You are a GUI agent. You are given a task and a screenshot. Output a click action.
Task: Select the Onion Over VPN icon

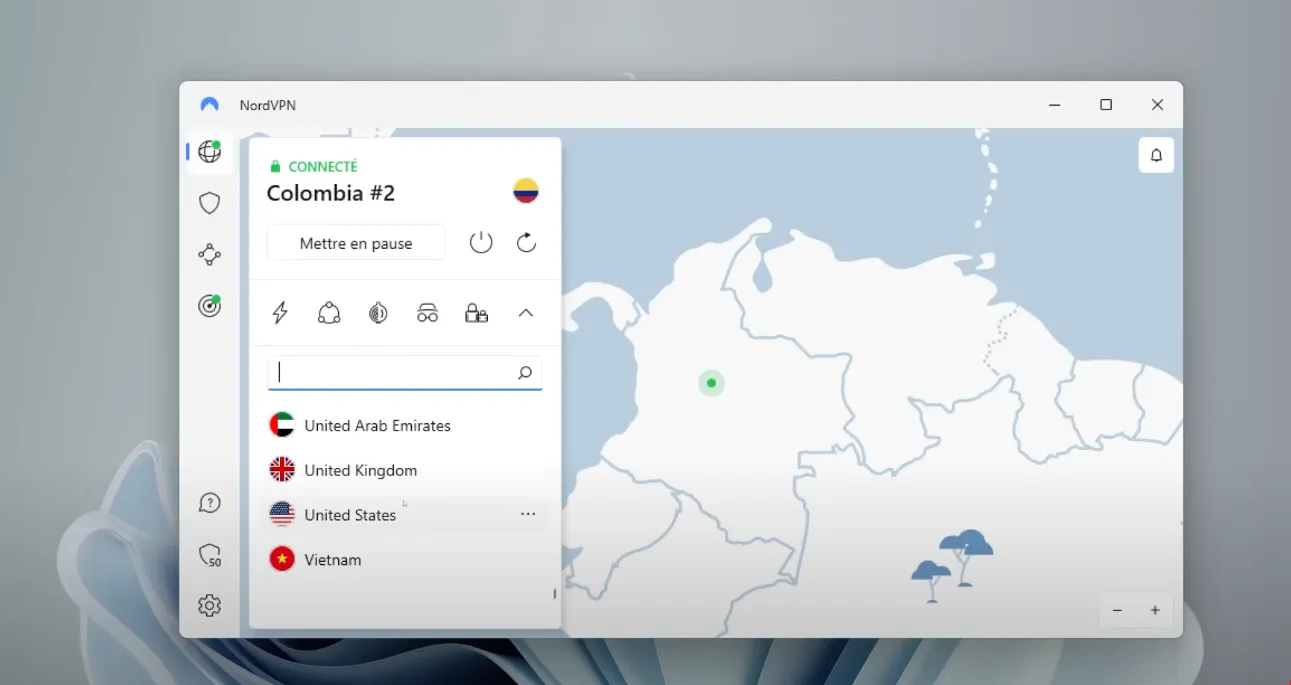[x=378, y=313]
